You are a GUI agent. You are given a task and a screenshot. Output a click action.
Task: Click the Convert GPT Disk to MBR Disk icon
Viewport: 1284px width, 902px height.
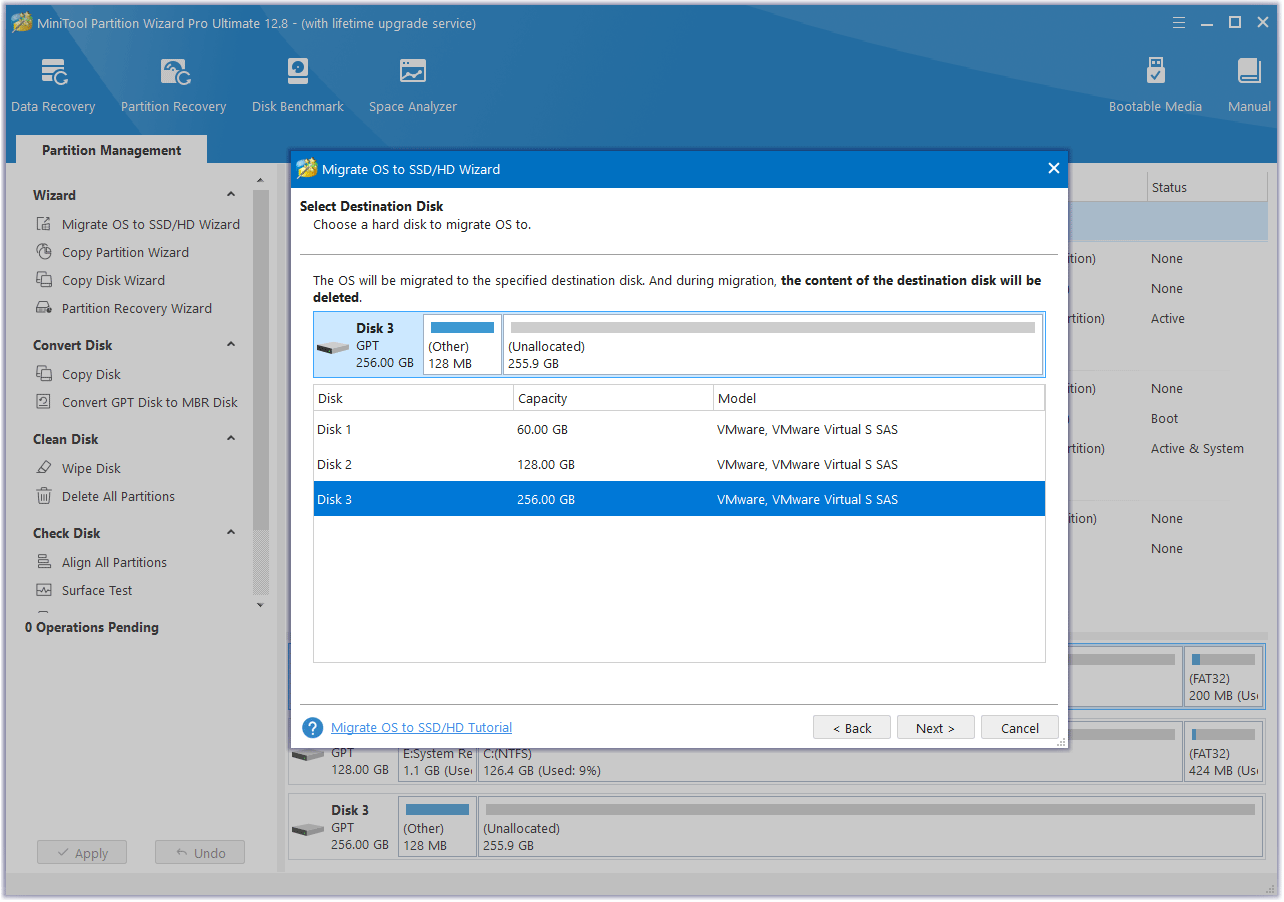[x=44, y=402]
